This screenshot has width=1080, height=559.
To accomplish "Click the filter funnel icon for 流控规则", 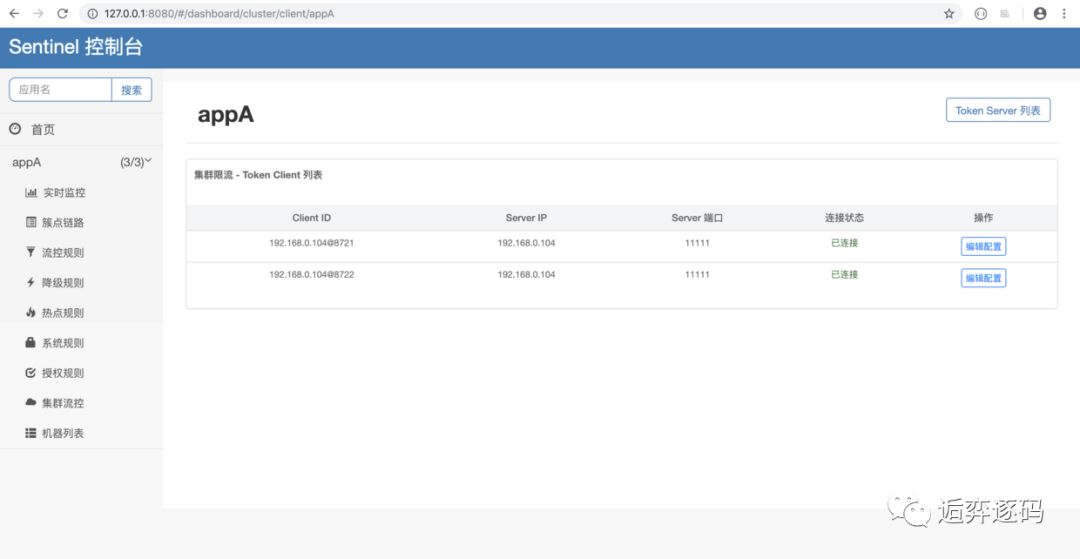I will pyautogui.click(x=30, y=252).
